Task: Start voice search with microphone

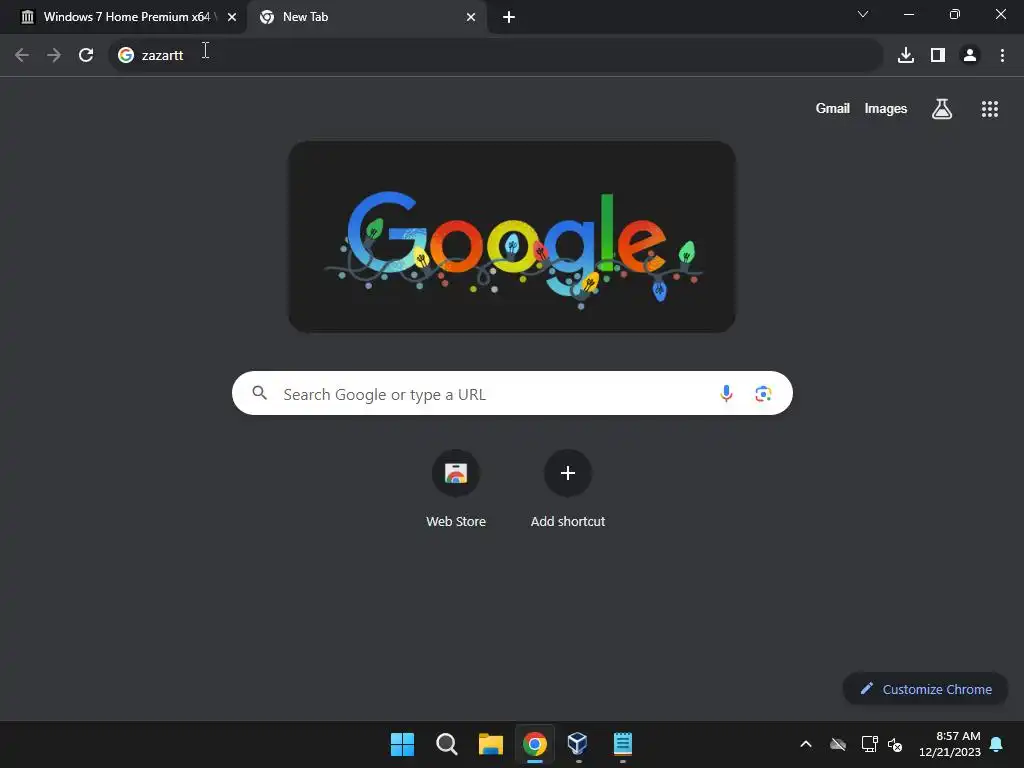Action: [726, 393]
